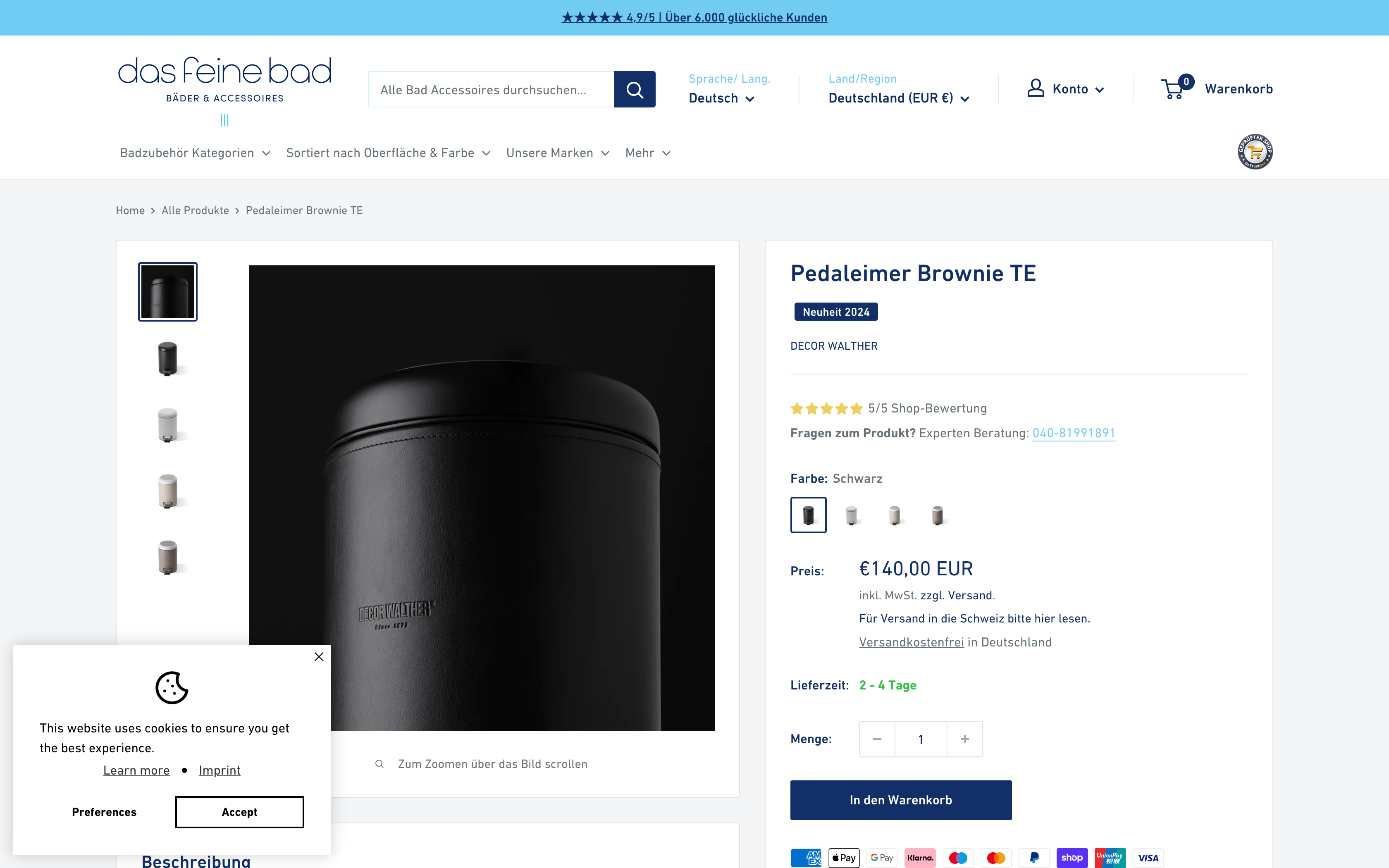Viewport: 1389px width, 868px height.
Task: Click the search magnifier button
Action: click(x=634, y=90)
